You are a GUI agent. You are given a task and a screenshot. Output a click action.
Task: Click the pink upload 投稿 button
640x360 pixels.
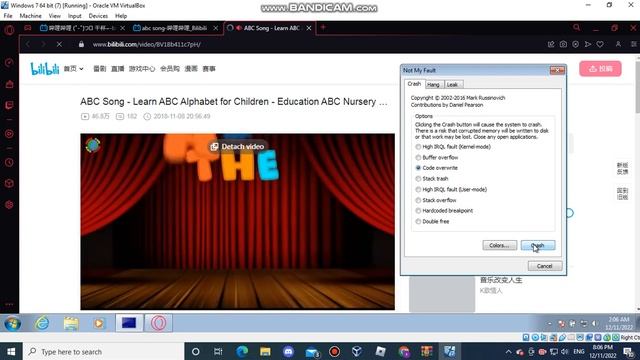pyautogui.click(x=600, y=69)
